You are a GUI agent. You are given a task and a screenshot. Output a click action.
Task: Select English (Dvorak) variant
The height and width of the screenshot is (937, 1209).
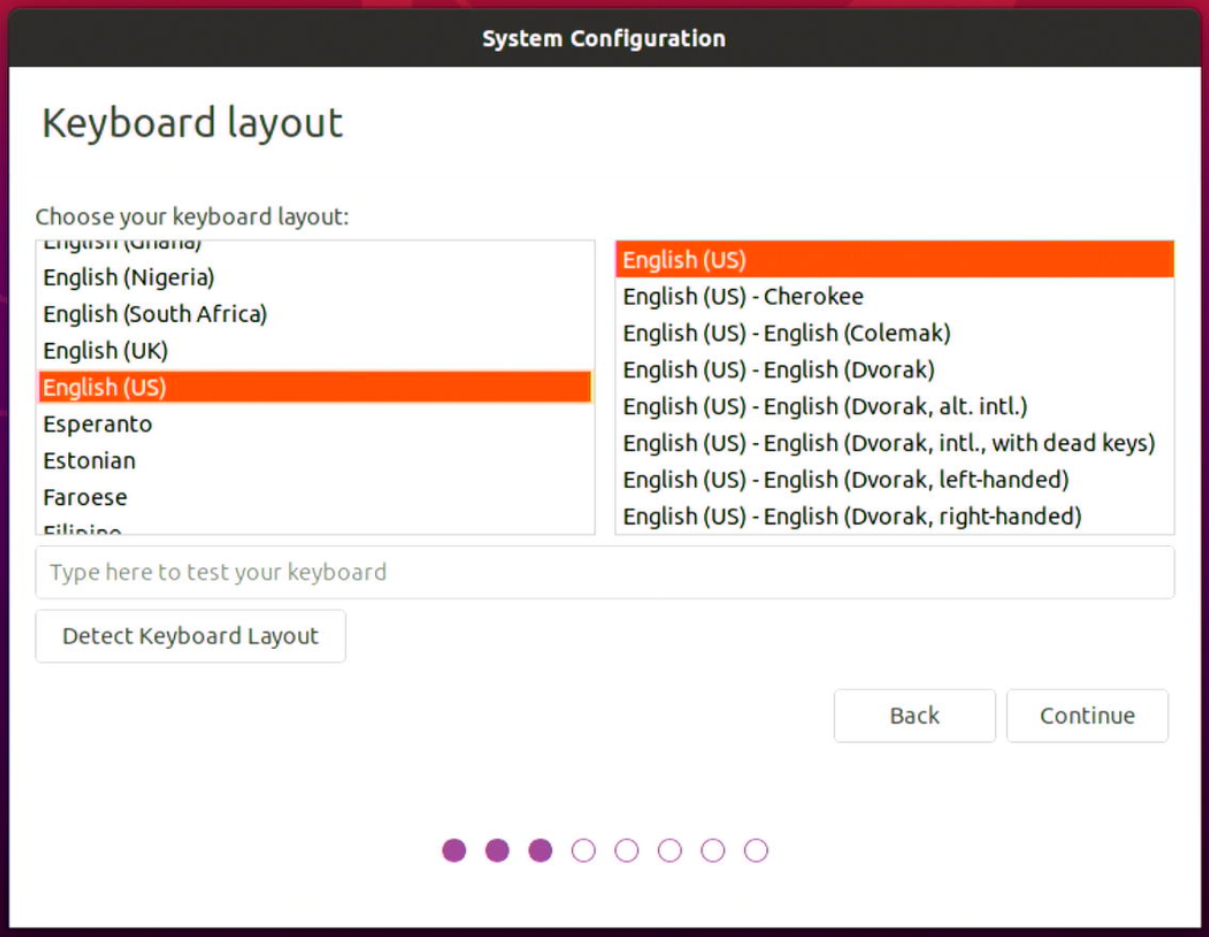(778, 370)
